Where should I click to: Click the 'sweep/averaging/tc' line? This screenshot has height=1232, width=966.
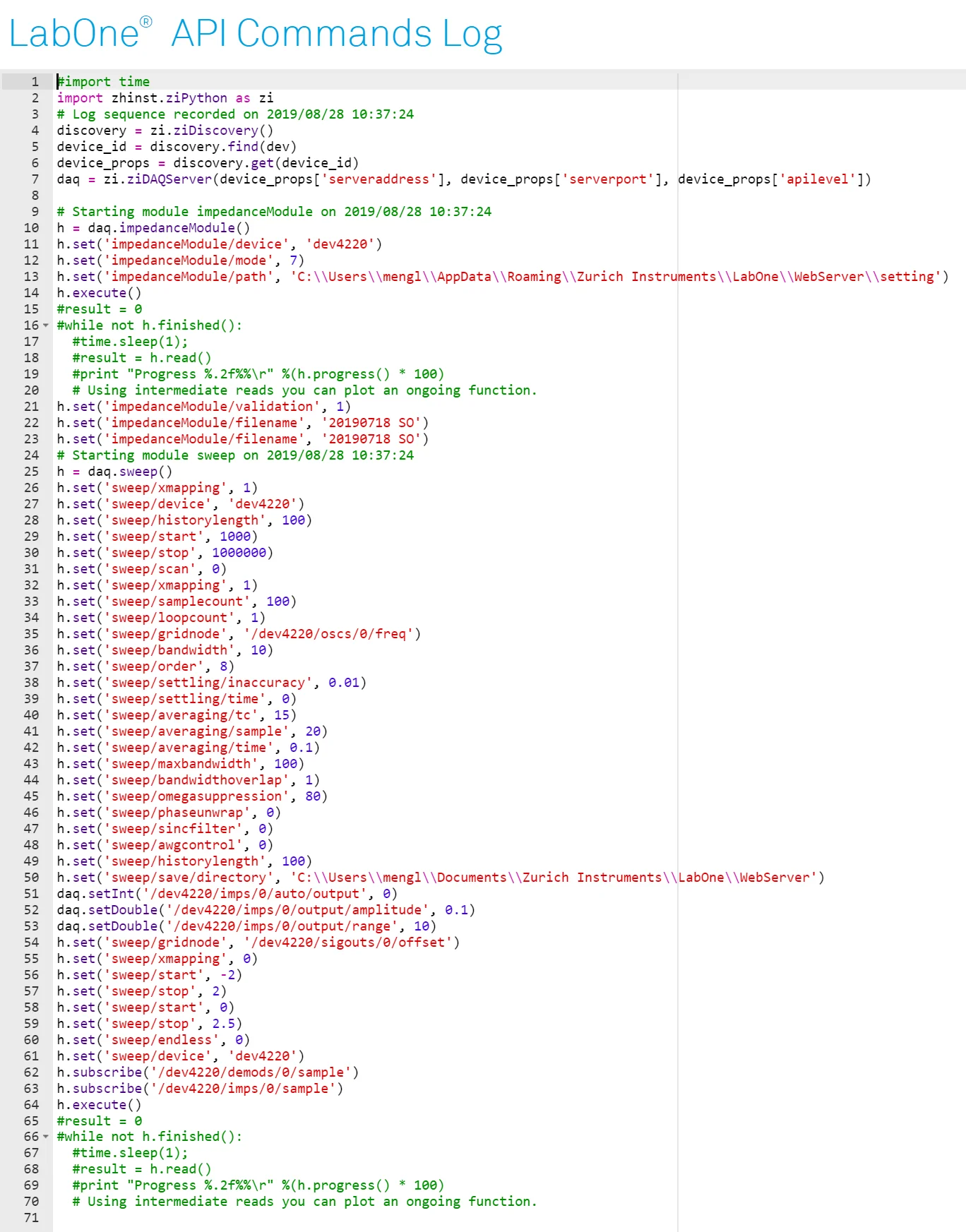tap(177, 715)
